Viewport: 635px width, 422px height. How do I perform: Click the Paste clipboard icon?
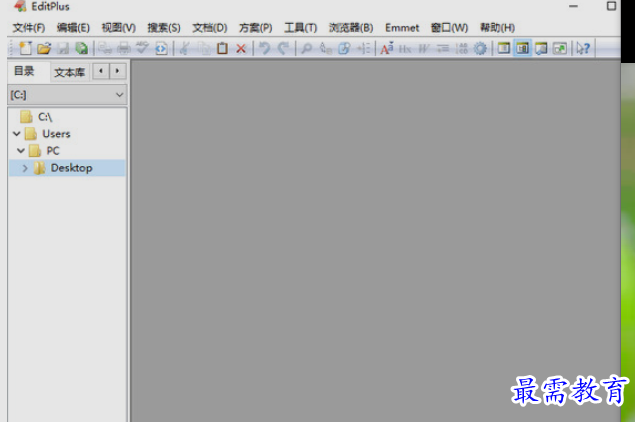(x=222, y=49)
